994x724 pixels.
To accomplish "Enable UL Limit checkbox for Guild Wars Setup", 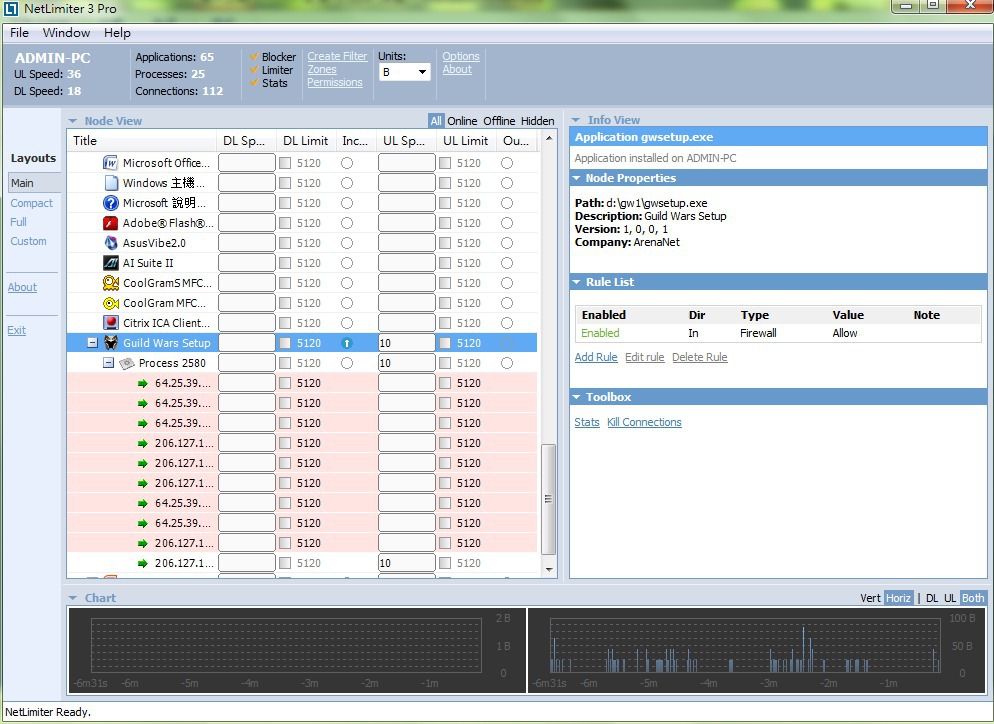I will (445, 343).
